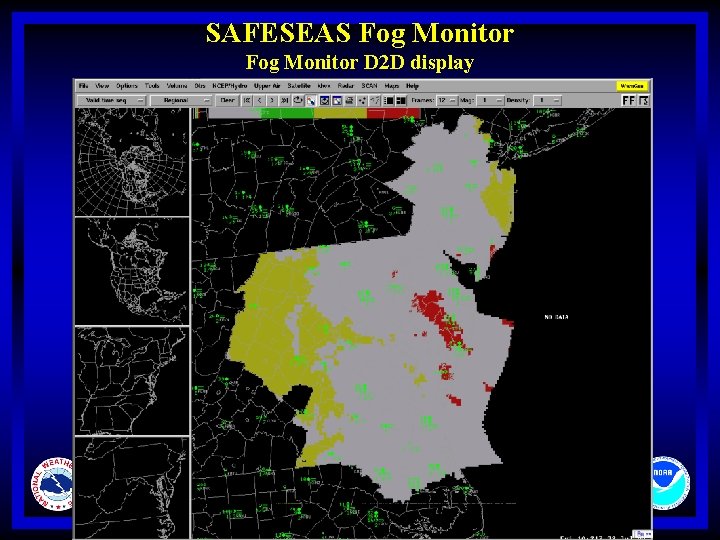
Task: Open the Regional scale dropdown
Action: [181, 100]
